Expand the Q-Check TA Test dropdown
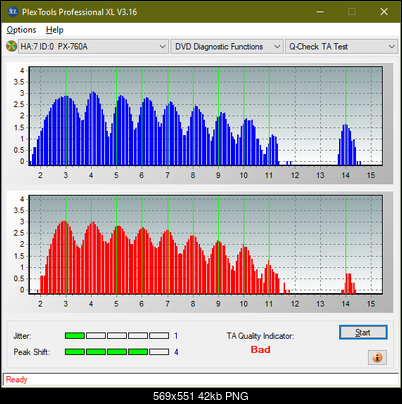 pyautogui.click(x=341, y=46)
